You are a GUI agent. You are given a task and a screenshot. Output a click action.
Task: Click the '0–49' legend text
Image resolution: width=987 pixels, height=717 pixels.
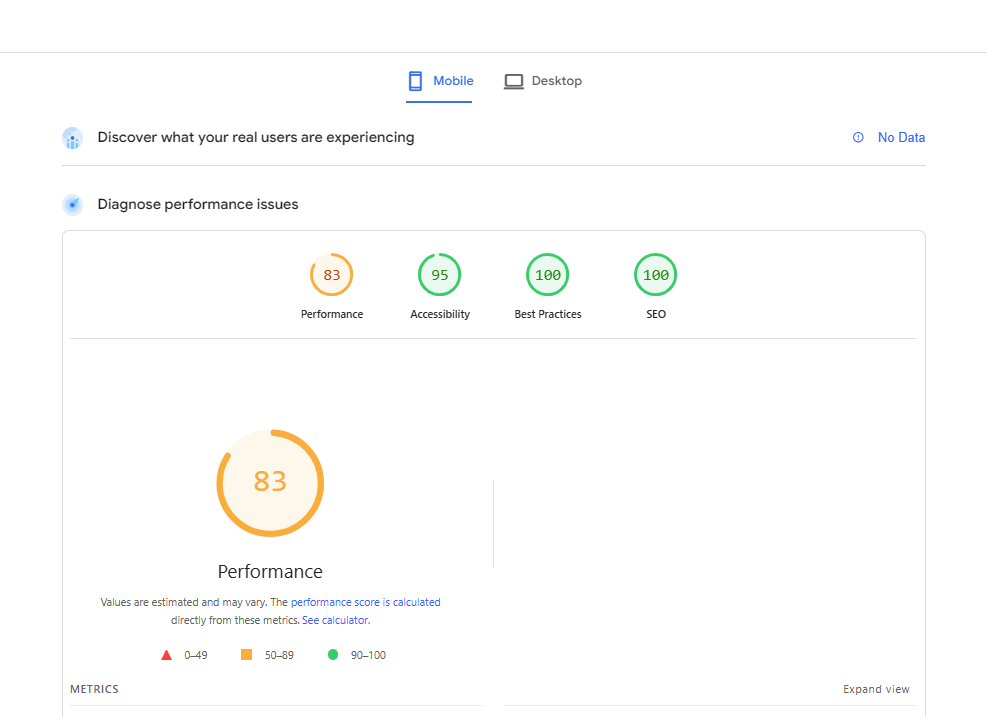point(196,655)
